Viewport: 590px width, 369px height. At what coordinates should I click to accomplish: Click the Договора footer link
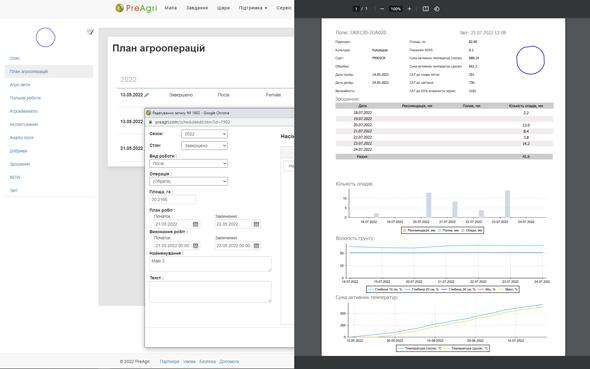click(229, 361)
